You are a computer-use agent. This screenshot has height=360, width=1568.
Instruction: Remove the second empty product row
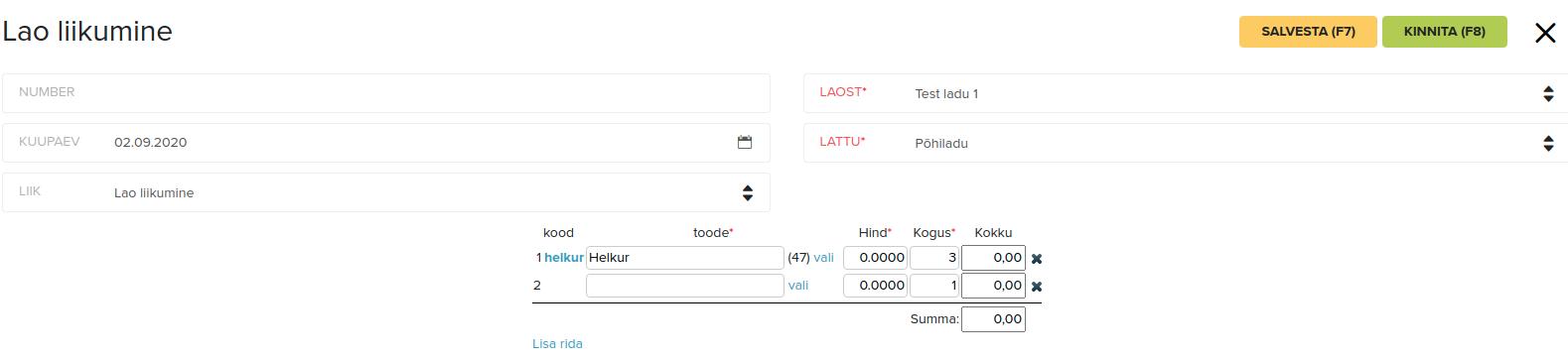pyautogui.click(x=1037, y=287)
